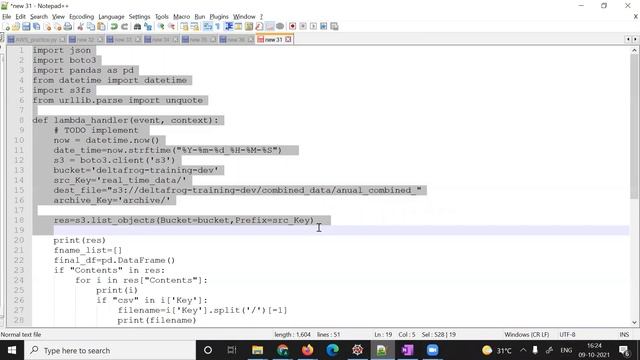
Task: Undo the last action with the green arrow
Action: click(114, 27)
